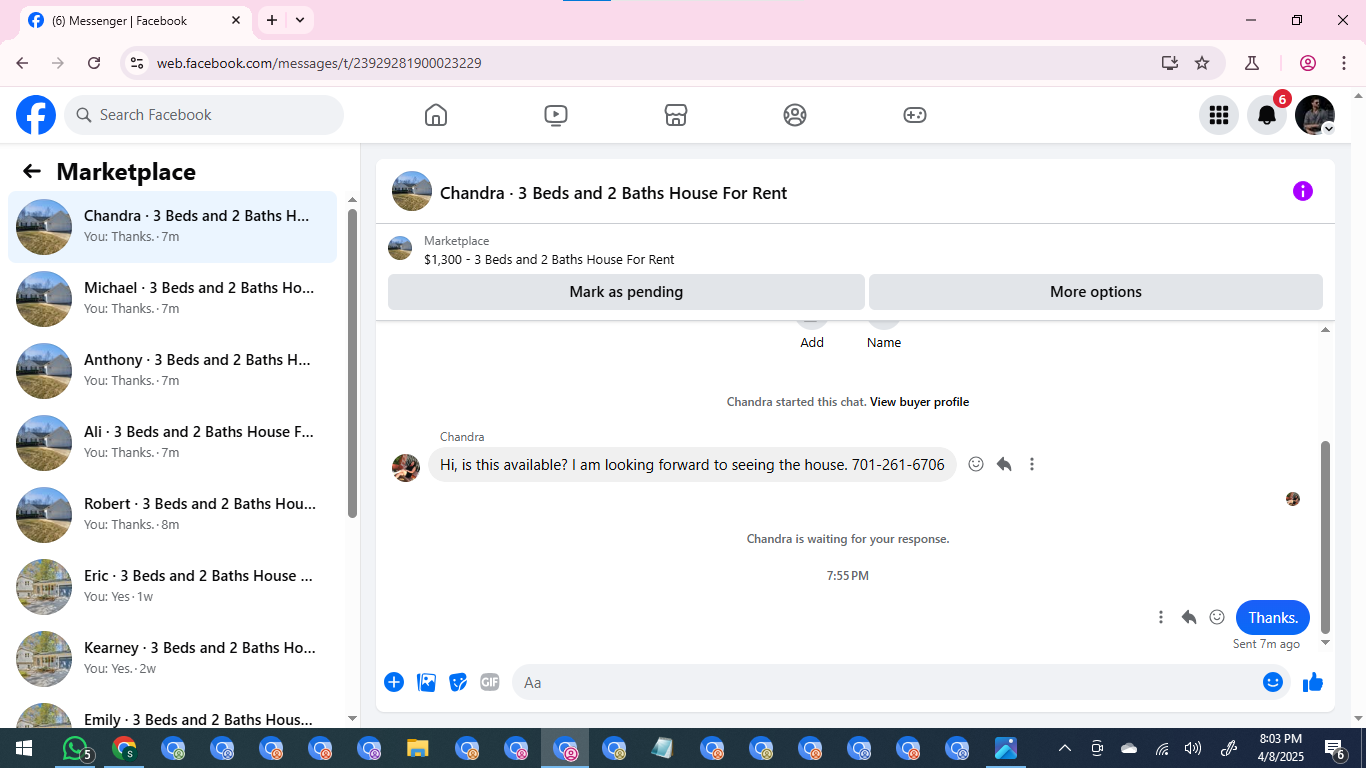Click the Thanks. message bubble
Screen dimensions: 1366x768
tap(1273, 617)
